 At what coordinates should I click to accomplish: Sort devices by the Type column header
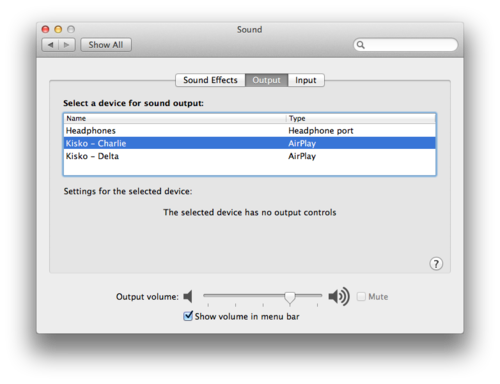(x=361, y=119)
